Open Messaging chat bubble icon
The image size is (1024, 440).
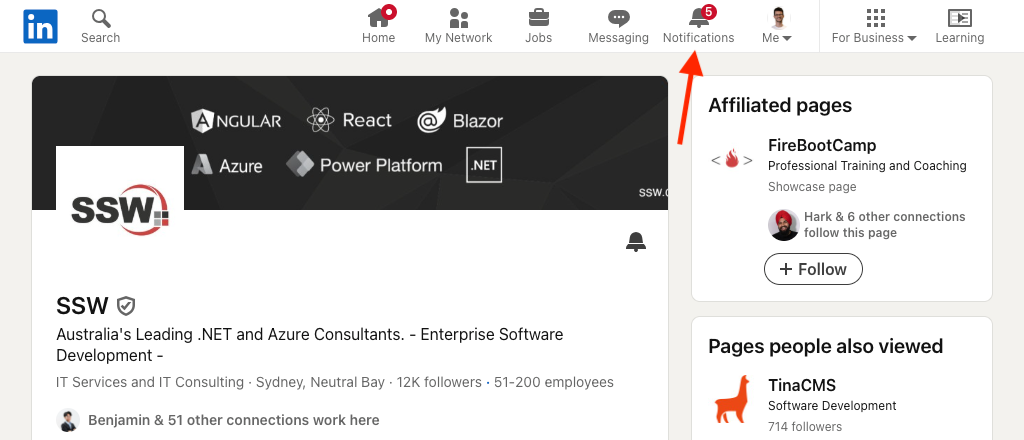coord(618,18)
